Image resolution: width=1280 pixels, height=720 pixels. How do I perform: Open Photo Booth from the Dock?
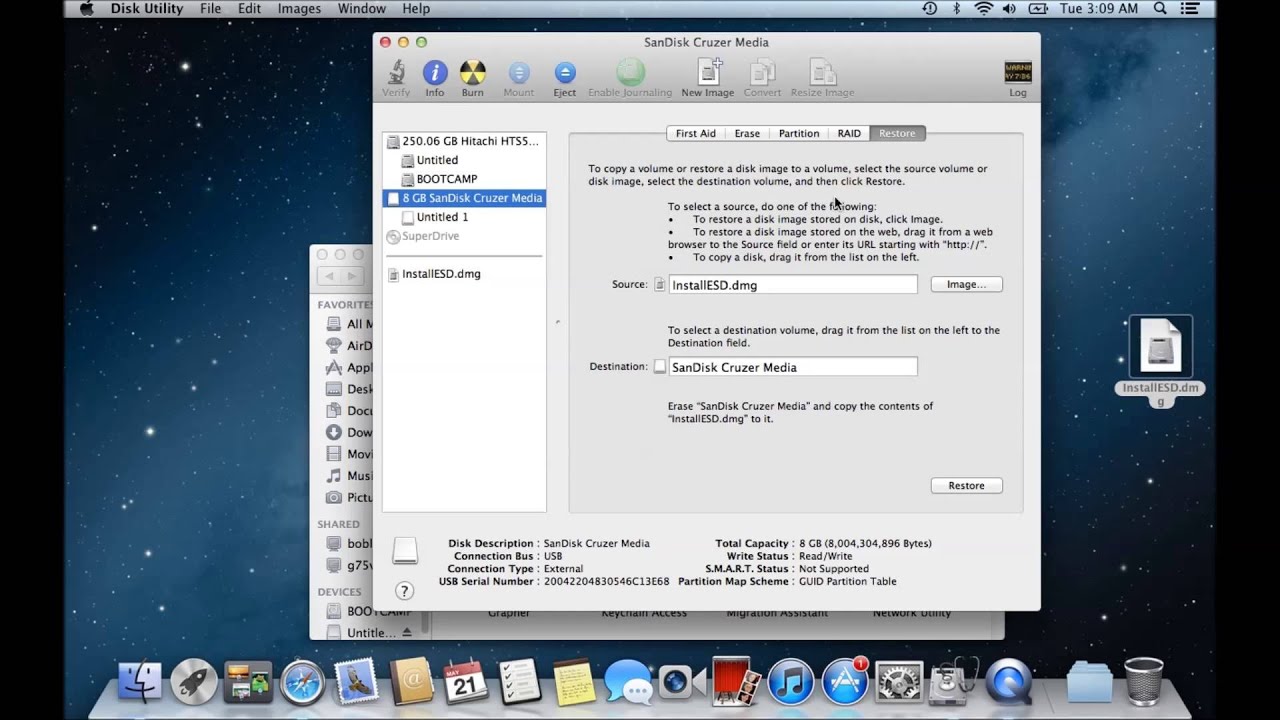click(737, 682)
